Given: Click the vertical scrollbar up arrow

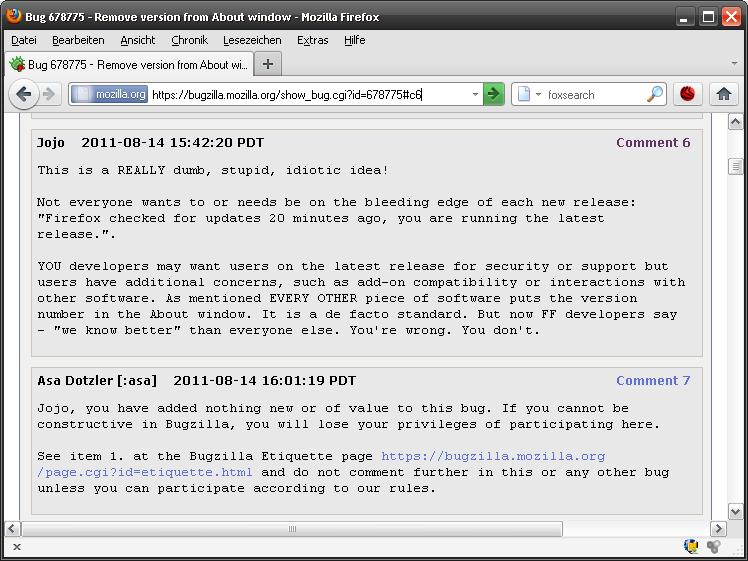Looking at the screenshot, I should point(736,122).
